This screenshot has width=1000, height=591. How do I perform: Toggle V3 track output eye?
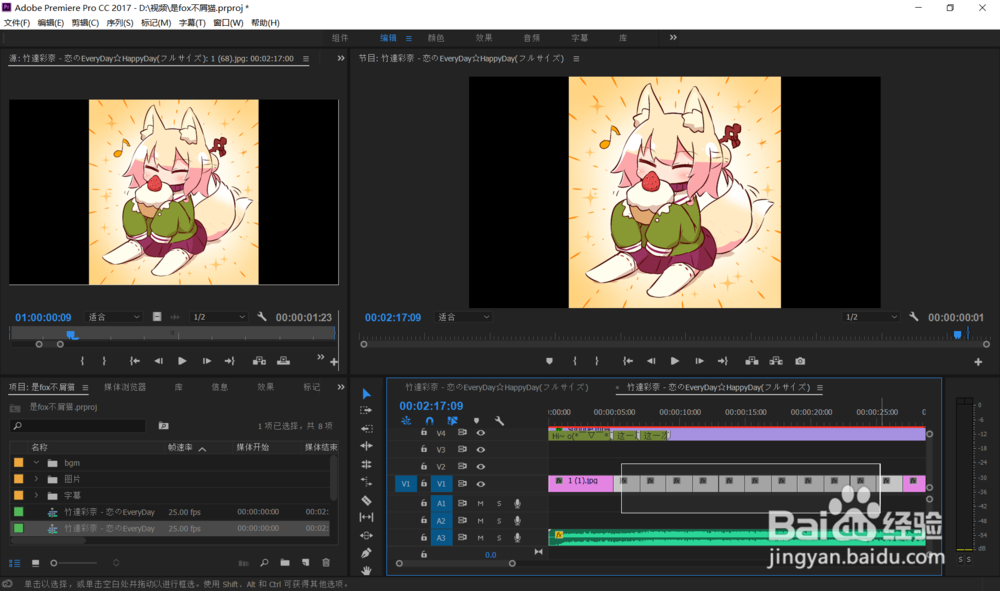[480, 449]
